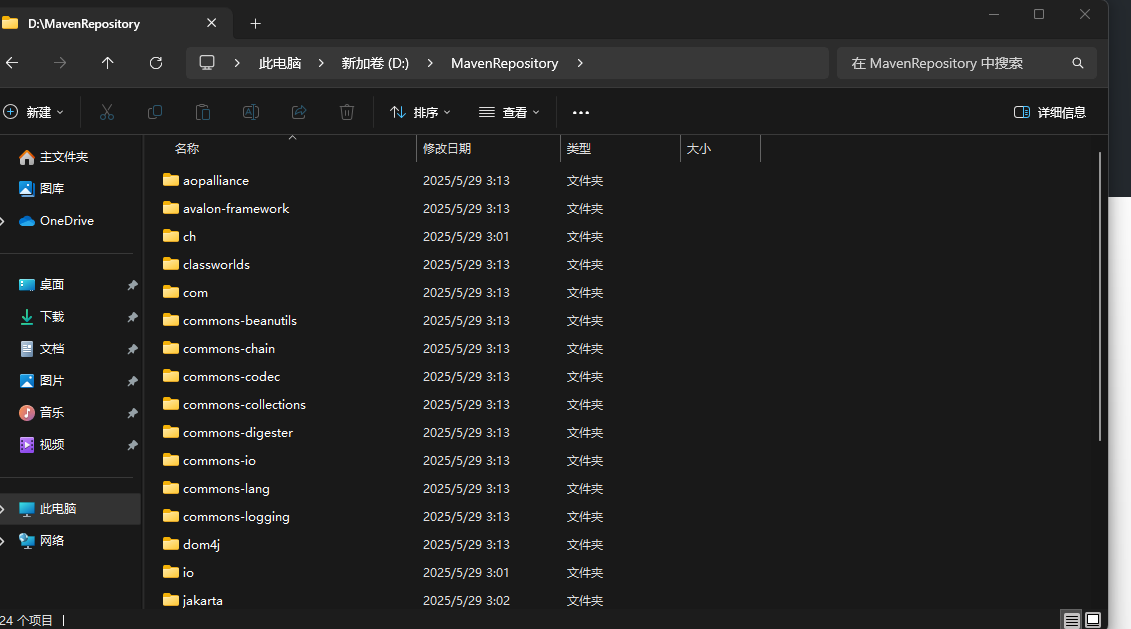This screenshot has height=629, width=1131.
Task: Open the 新建 dropdown menu
Action: (x=34, y=113)
